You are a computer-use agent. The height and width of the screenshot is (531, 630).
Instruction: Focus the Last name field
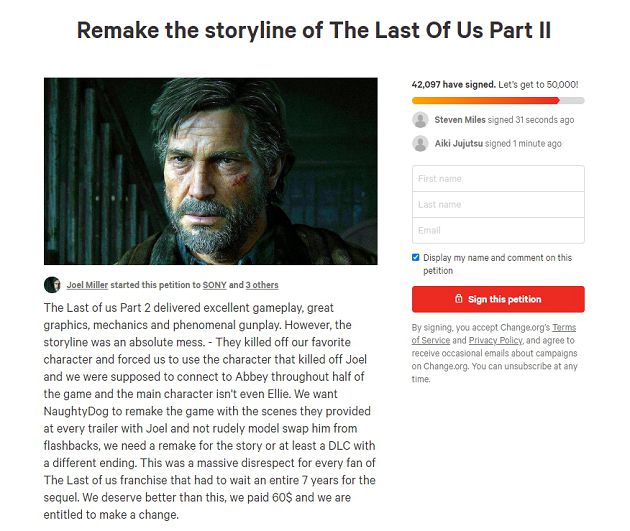[x=498, y=205]
